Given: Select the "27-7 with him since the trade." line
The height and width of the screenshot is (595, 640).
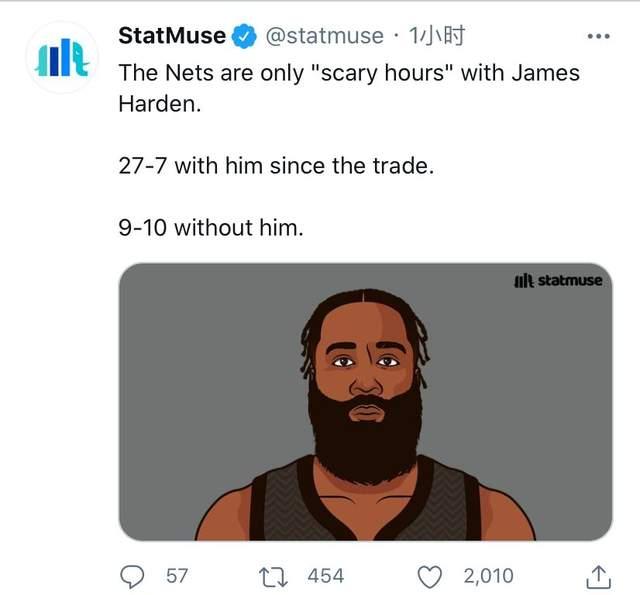Looking at the screenshot, I should [276, 166].
